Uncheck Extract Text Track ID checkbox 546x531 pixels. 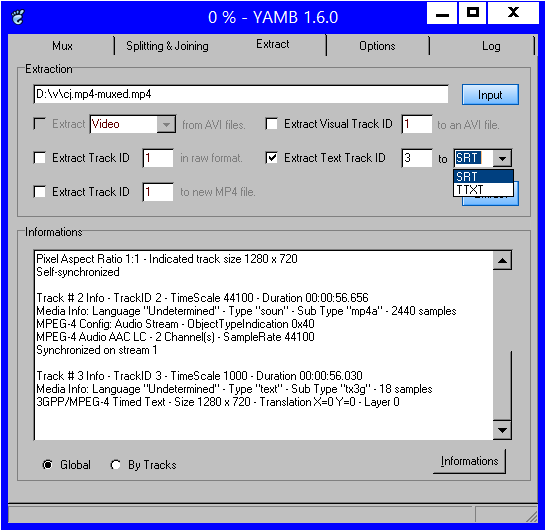point(272,158)
